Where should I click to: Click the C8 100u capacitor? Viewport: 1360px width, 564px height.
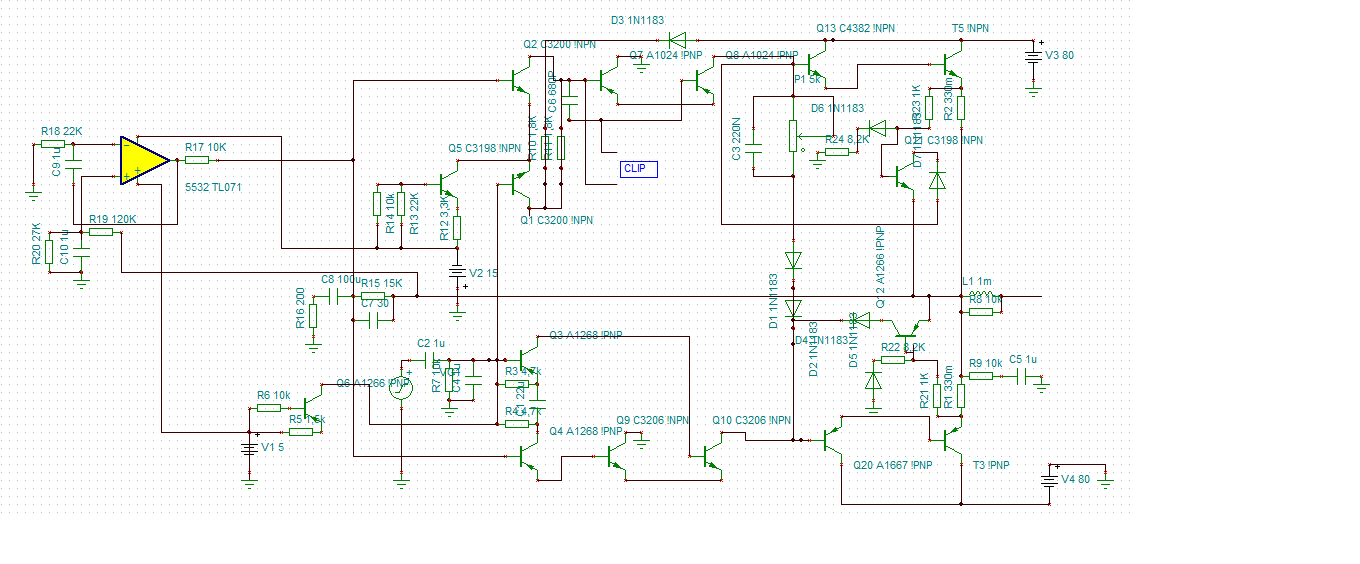[x=338, y=296]
